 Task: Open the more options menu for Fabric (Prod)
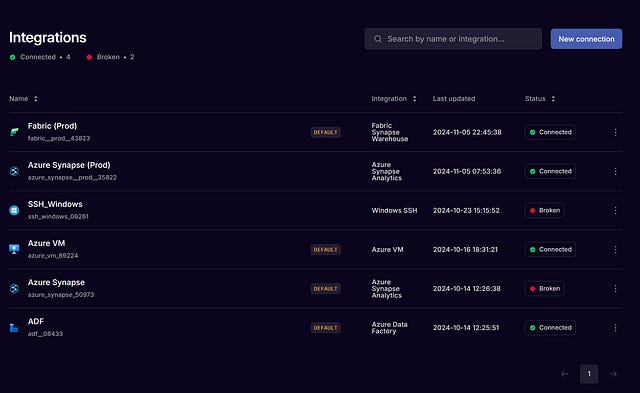click(x=615, y=132)
